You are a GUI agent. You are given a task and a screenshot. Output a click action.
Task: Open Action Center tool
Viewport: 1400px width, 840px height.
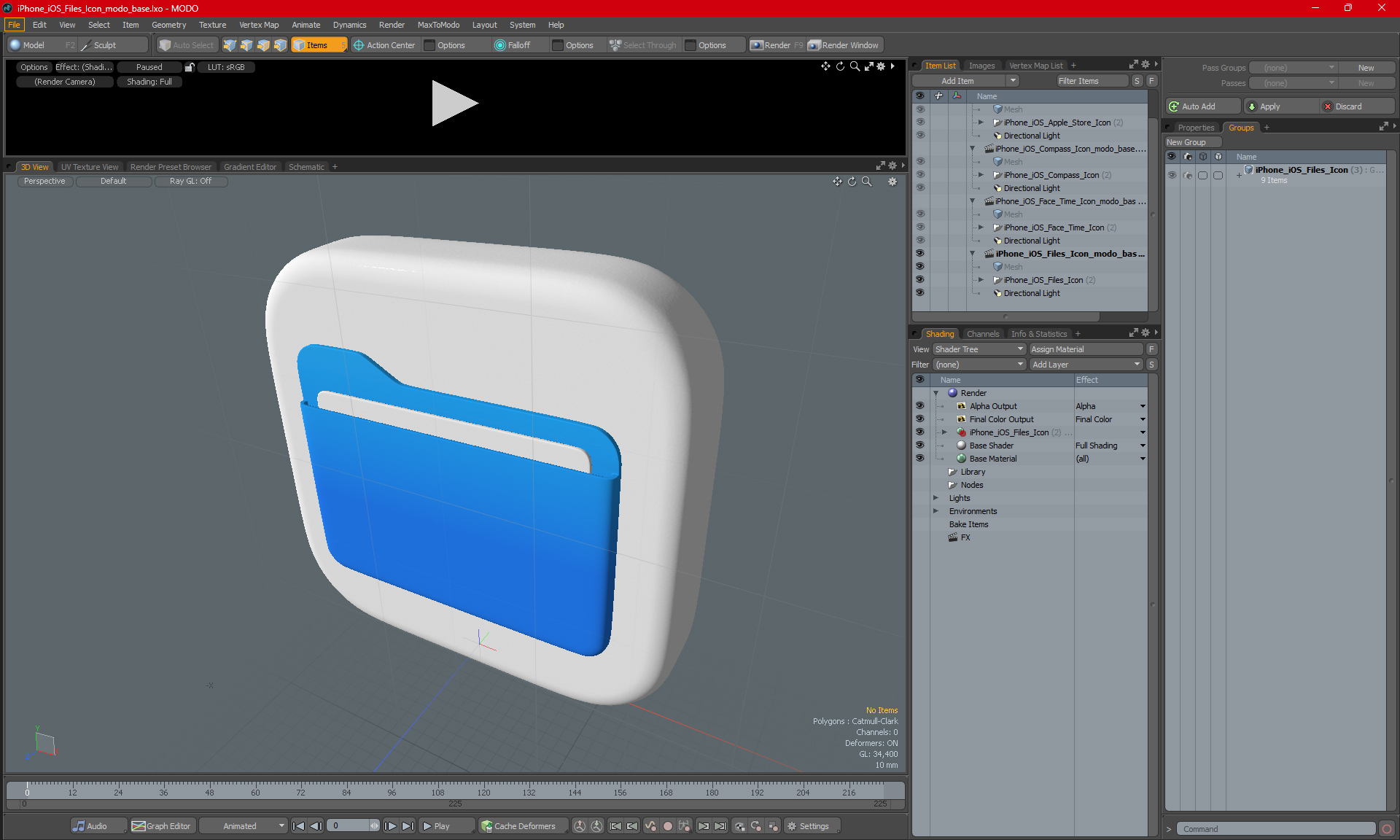[x=384, y=45]
